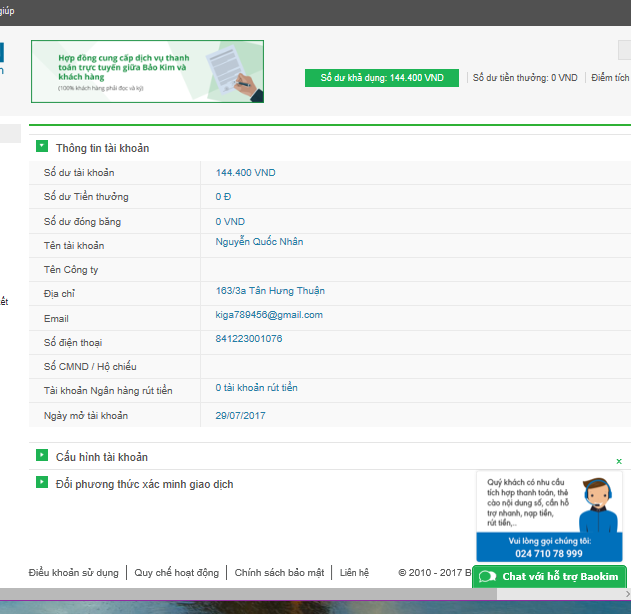The image size is (631, 614).
Task: Click Cấu hình tài khoản heading text
Action: (102, 457)
